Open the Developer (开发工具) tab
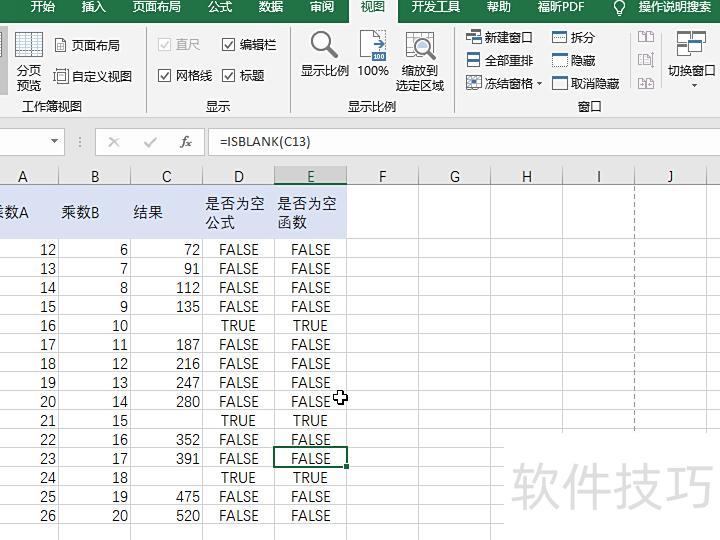This screenshot has height=540, width=720. tap(435, 7)
